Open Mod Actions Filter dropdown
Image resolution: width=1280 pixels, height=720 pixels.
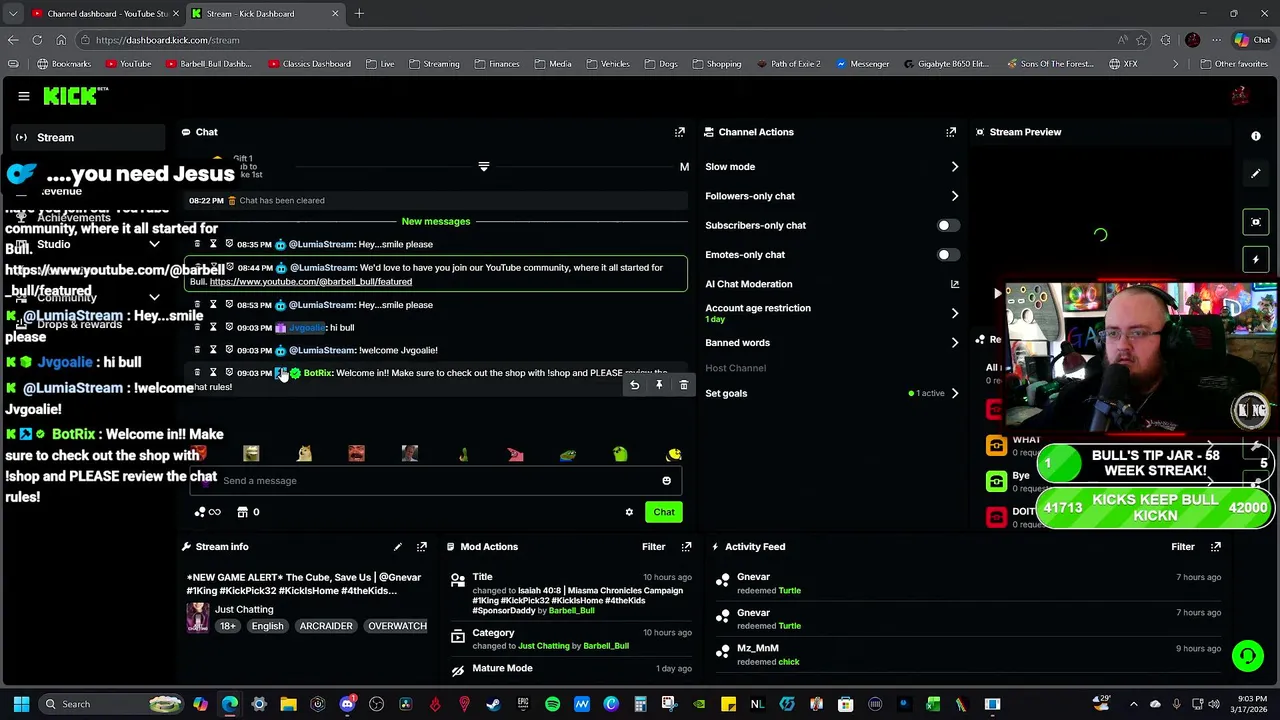point(653,547)
